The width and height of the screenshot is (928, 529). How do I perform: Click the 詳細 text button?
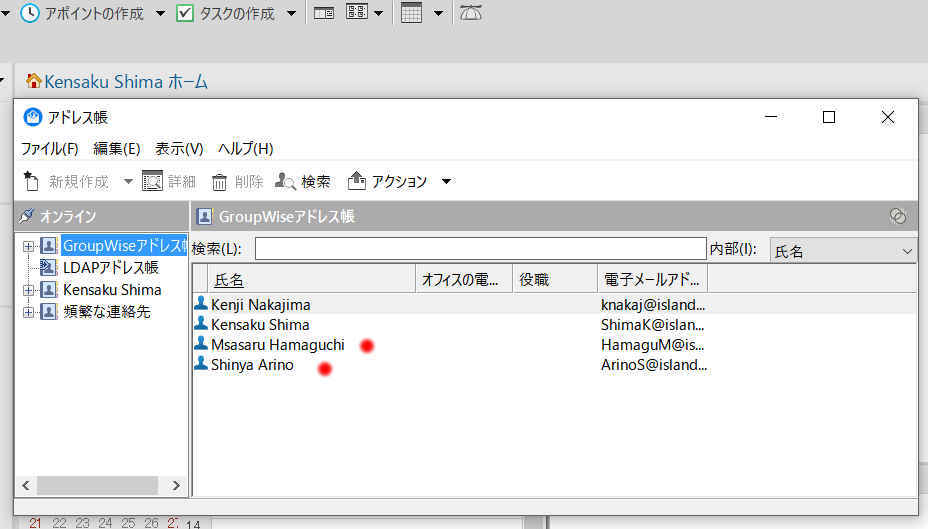[x=182, y=182]
